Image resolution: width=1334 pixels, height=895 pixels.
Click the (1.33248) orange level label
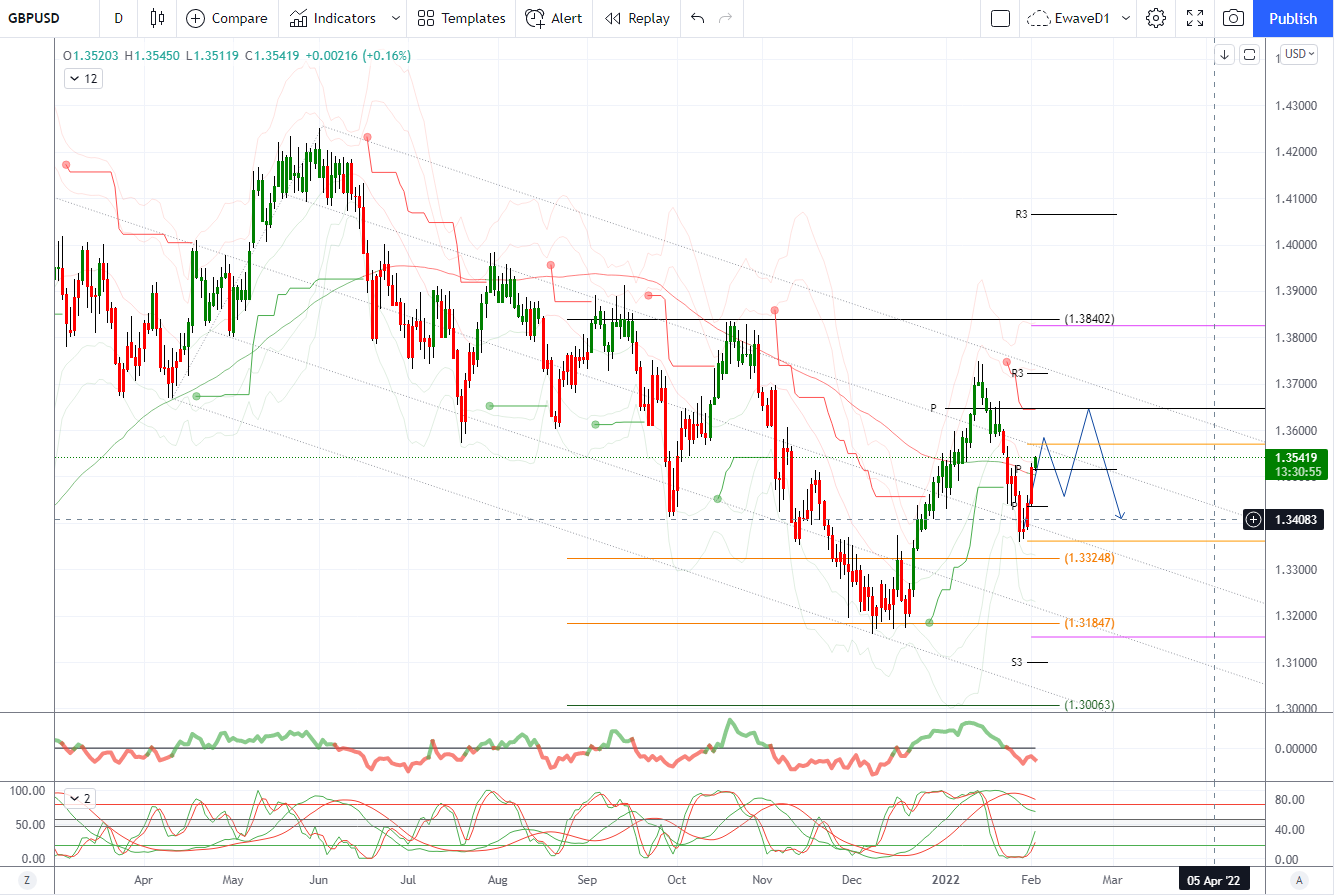[1089, 558]
